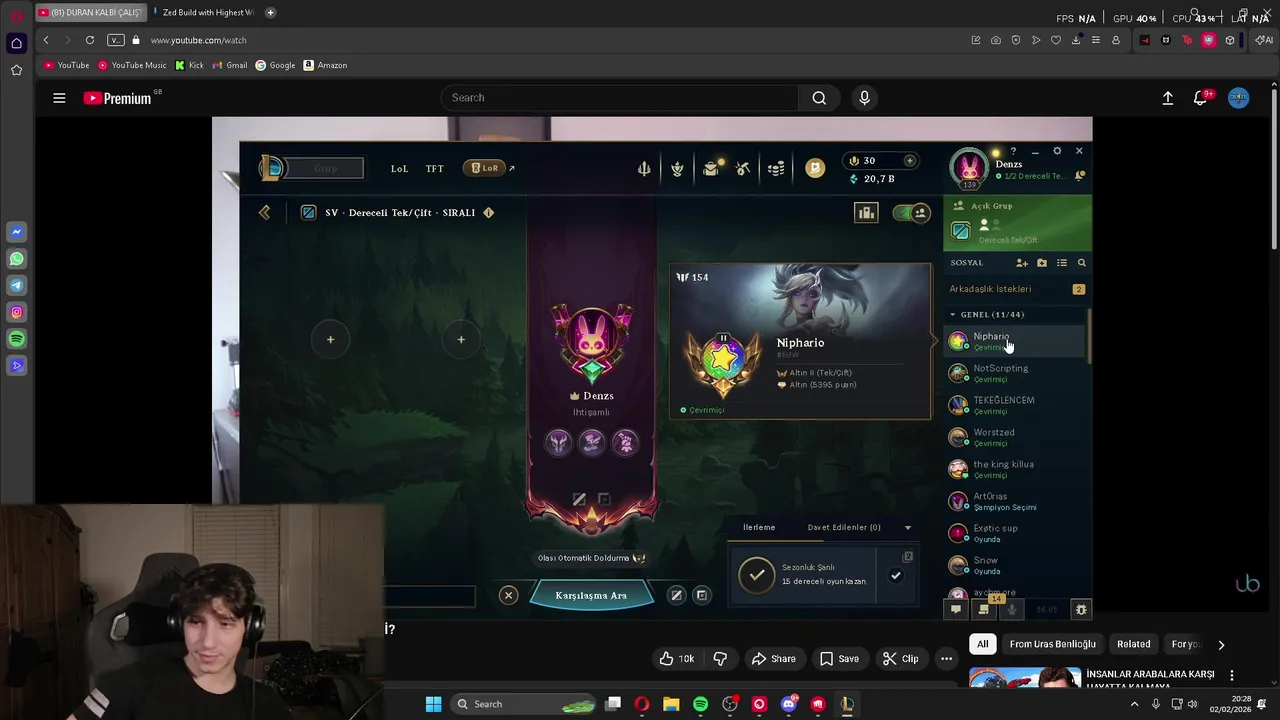Image resolution: width=1280 pixels, height=720 pixels.
Task: Click the friend list view icon
Action: 1062,263
